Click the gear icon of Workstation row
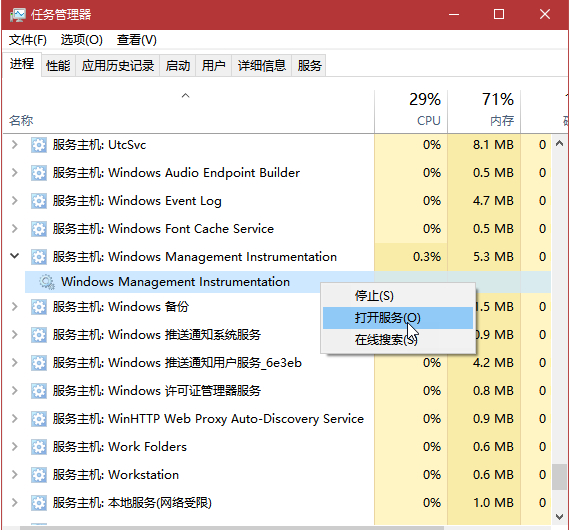 (39, 475)
